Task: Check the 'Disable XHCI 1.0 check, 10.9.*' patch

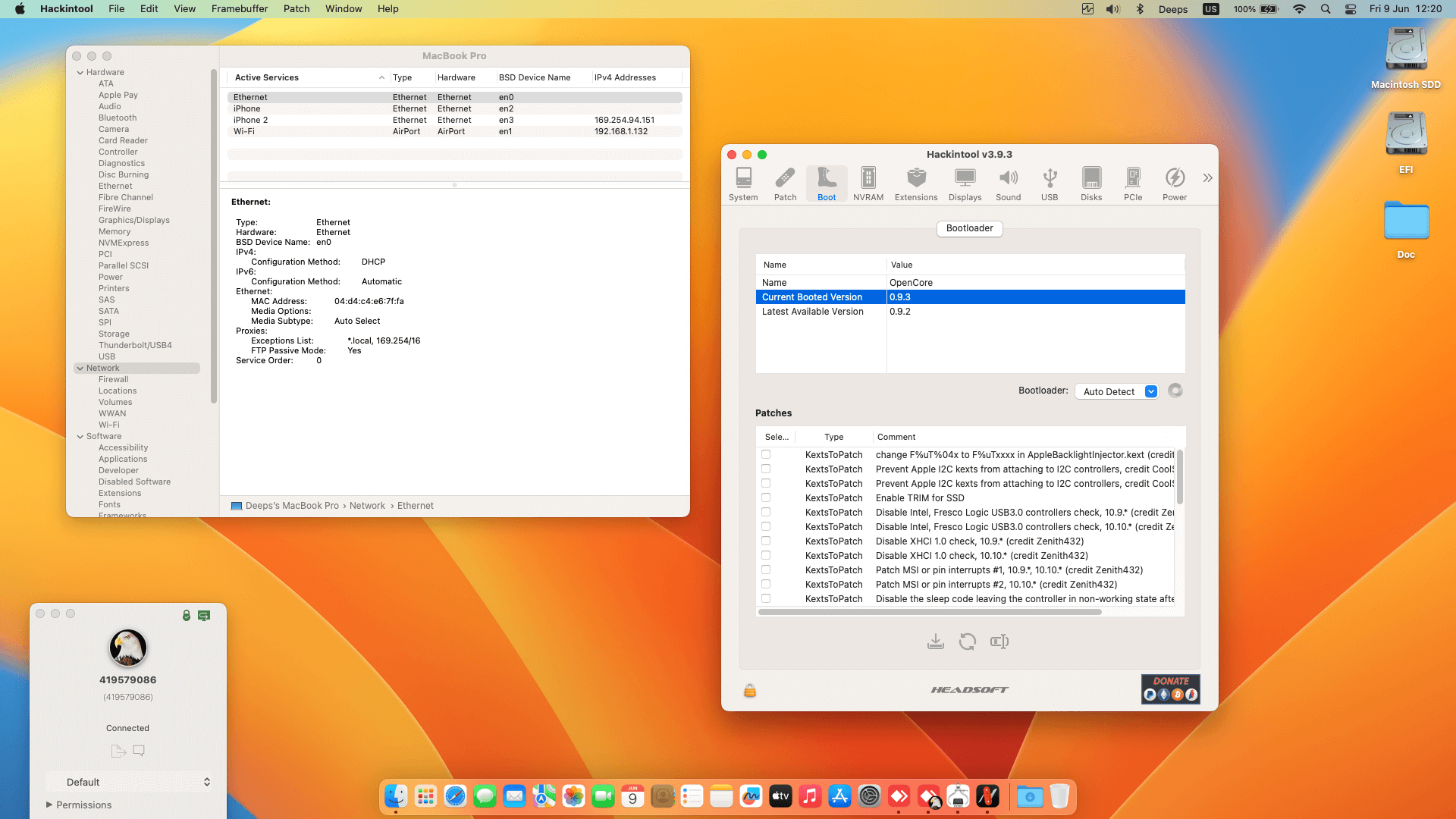Action: [x=764, y=541]
